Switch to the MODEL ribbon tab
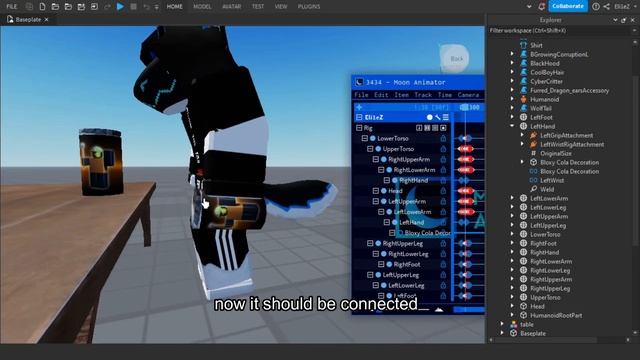 pyautogui.click(x=202, y=7)
